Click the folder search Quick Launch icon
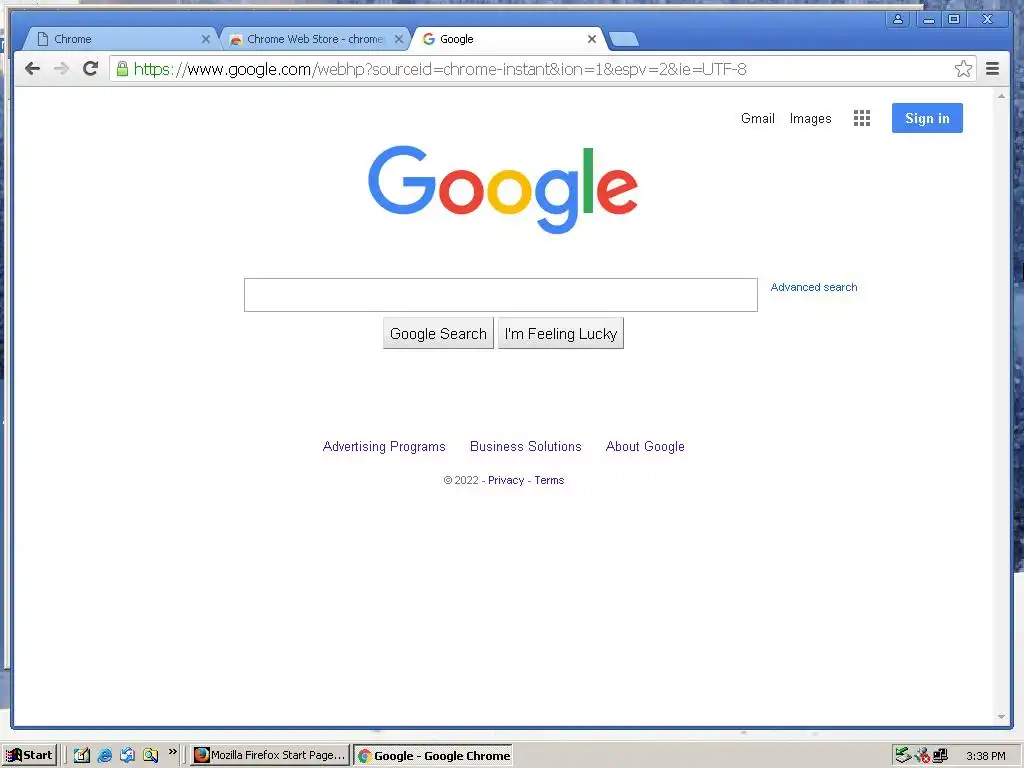The width and height of the screenshot is (1024, 768). tap(151, 756)
